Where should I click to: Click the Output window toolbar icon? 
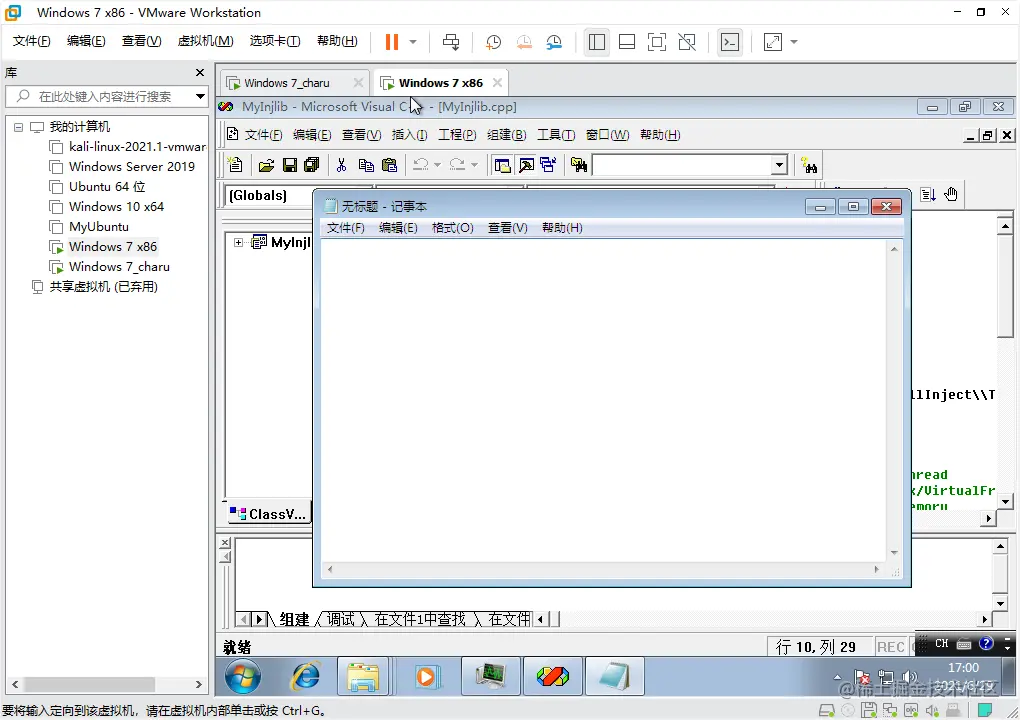point(526,165)
